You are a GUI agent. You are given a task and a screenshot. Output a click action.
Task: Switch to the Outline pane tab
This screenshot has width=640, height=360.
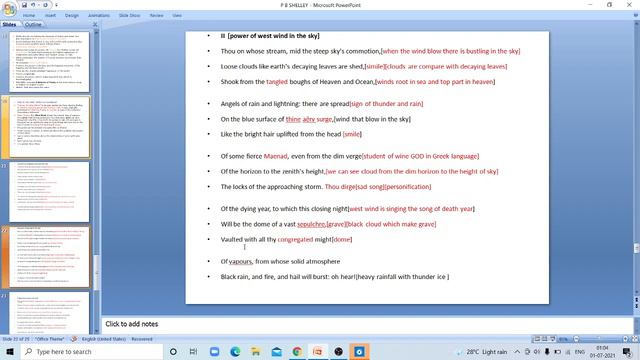pos(33,24)
